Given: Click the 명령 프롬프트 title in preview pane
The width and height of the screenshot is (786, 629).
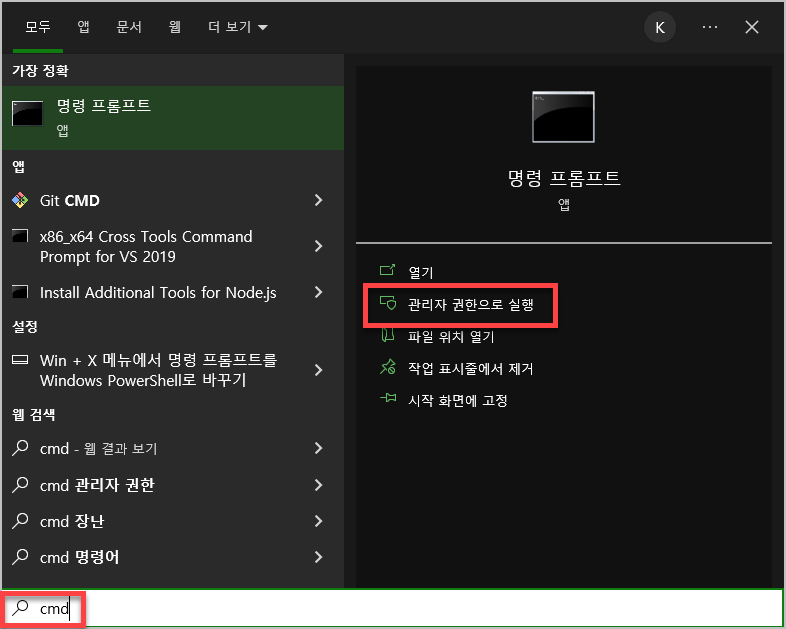Looking at the screenshot, I should click(x=564, y=178).
